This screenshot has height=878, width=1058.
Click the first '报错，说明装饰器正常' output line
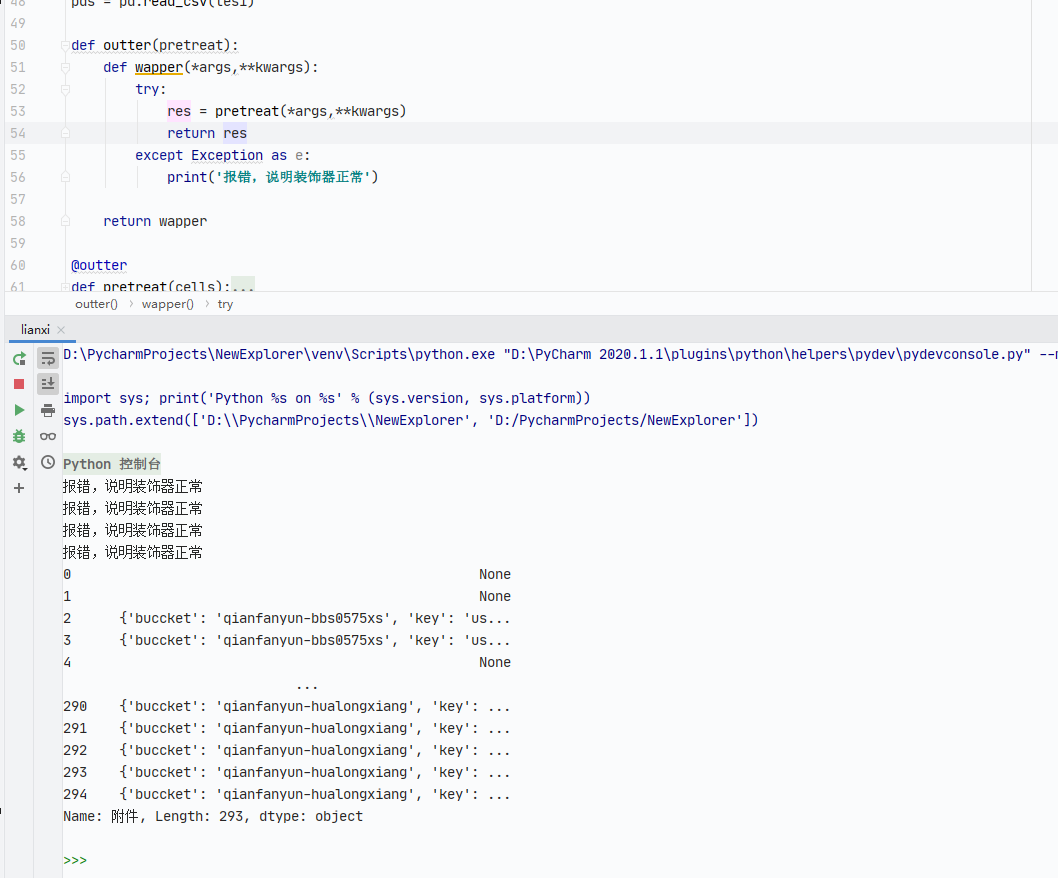132,487
